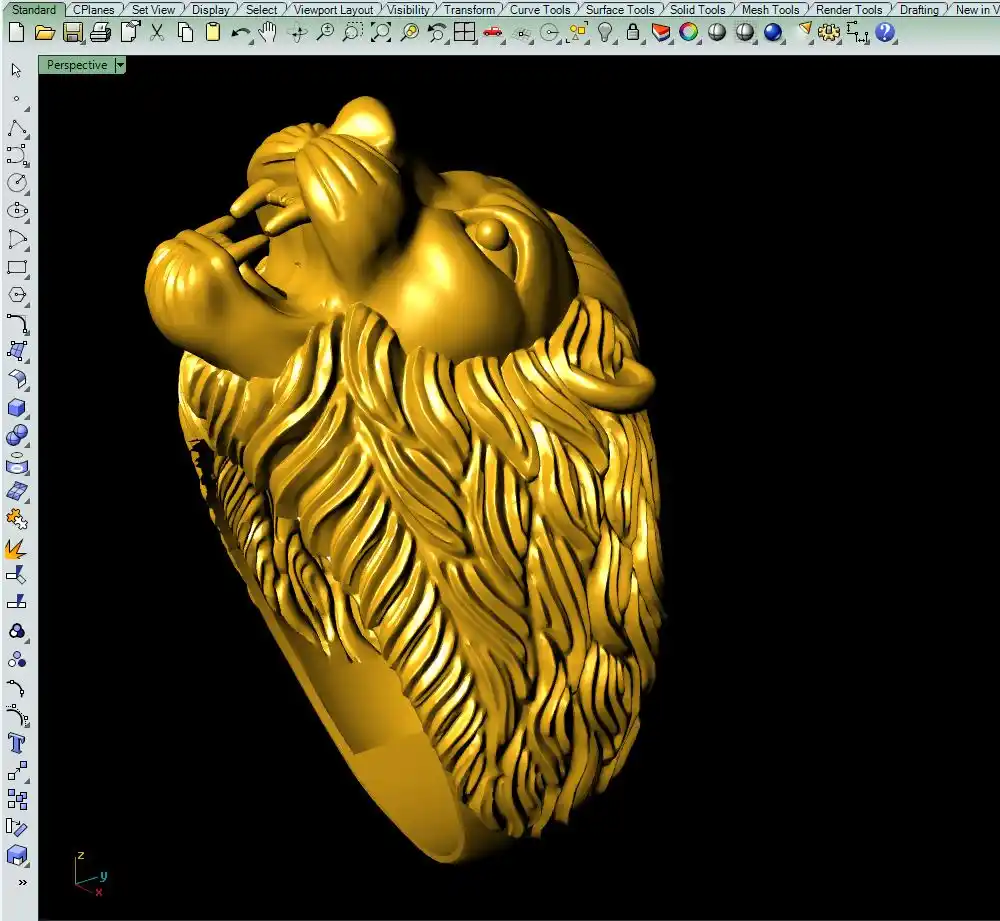Image resolution: width=1000 pixels, height=921 pixels.
Task: Click the Save file floppy disk icon
Action: pos(72,32)
